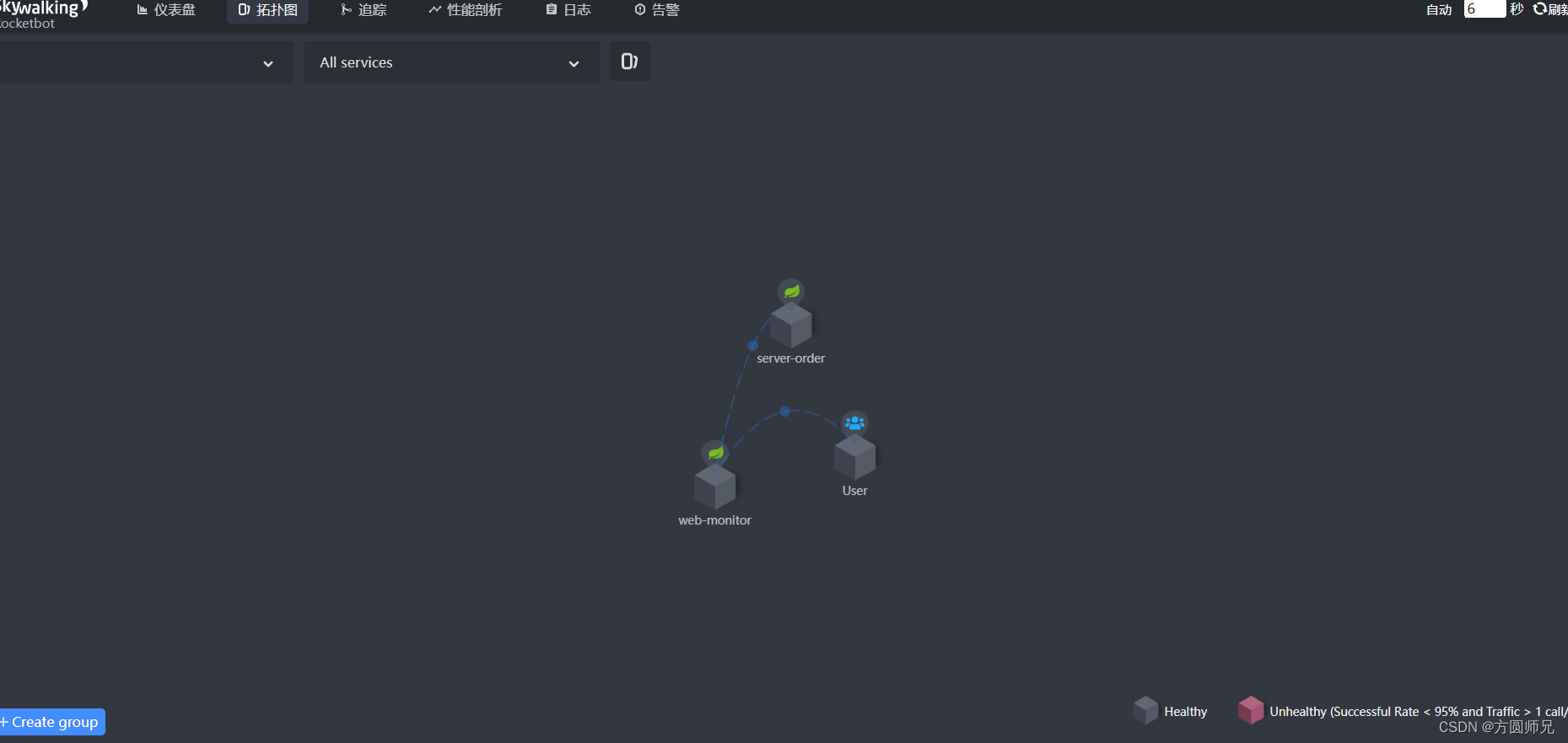This screenshot has height=743, width=1568.
Task: Click the Unhealthy Successful Rate legend text
Action: (1419, 712)
